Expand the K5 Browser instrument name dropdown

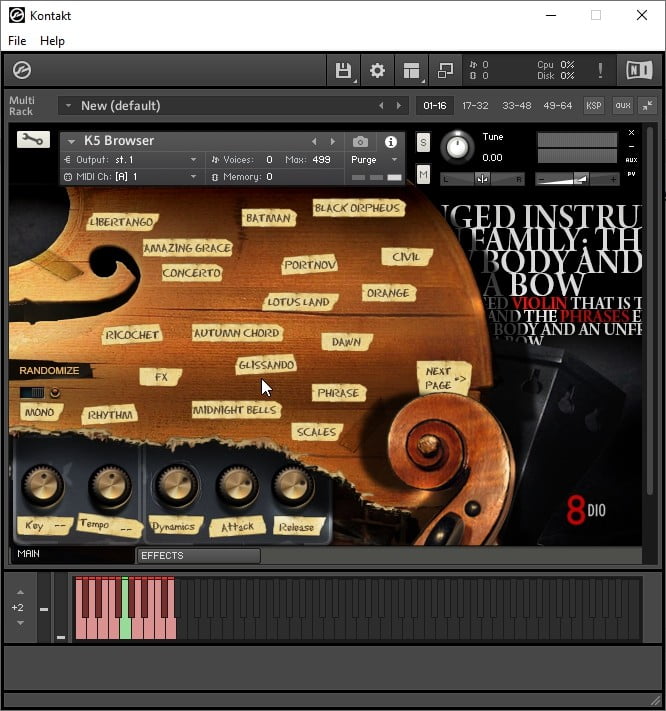click(71, 141)
